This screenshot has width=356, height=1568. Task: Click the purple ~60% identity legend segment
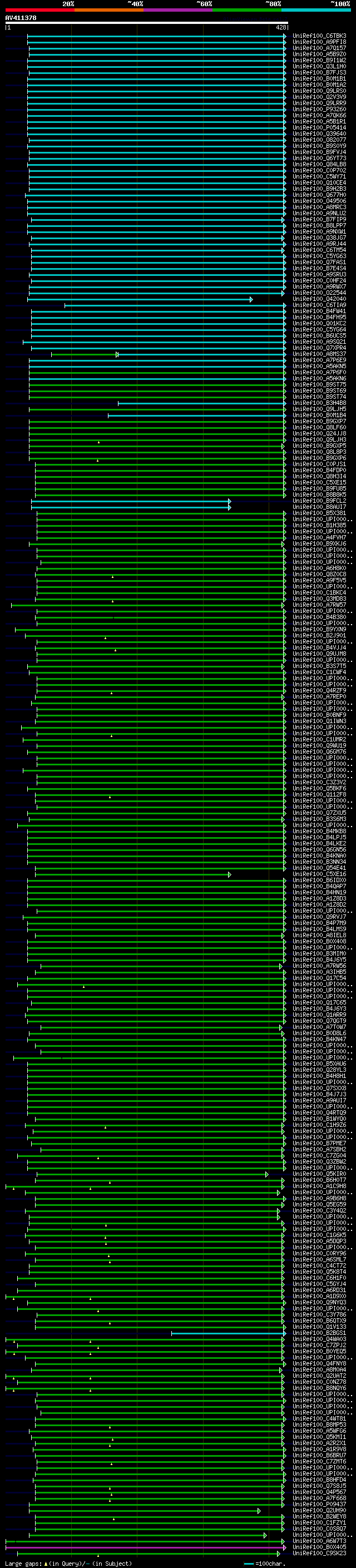coord(179,10)
